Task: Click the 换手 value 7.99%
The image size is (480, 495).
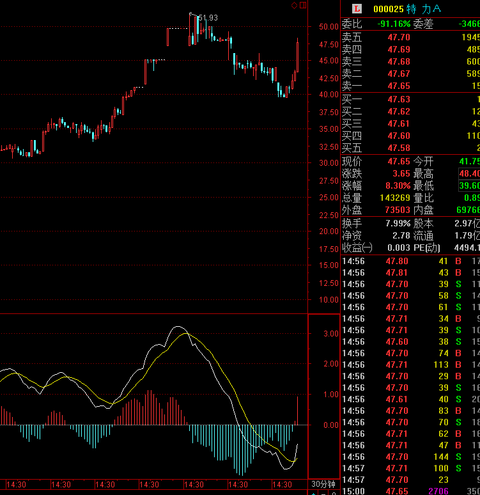Action: click(398, 223)
